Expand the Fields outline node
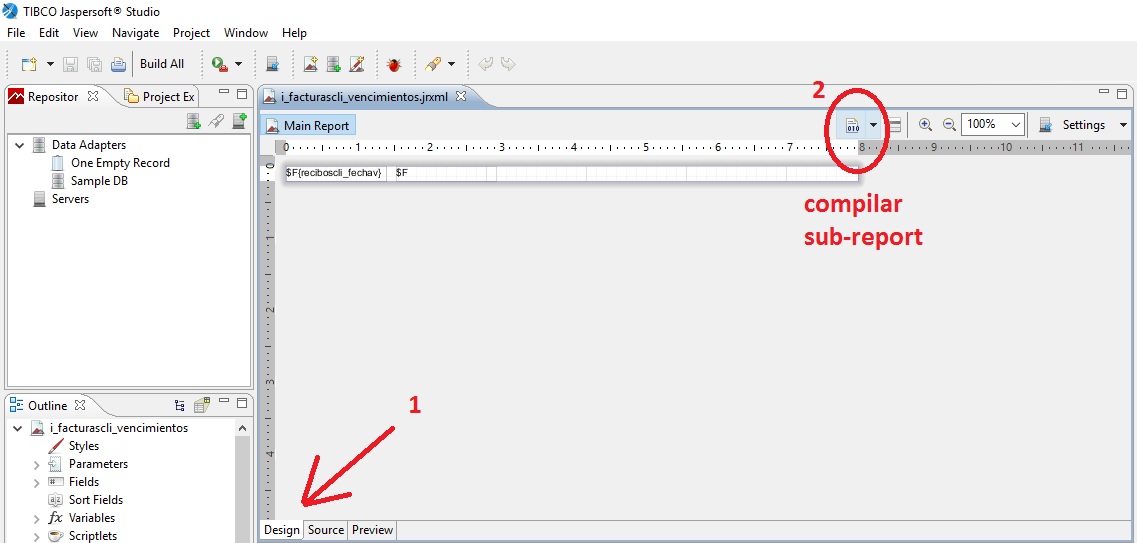The width and height of the screenshot is (1137, 543). tap(36, 482)
